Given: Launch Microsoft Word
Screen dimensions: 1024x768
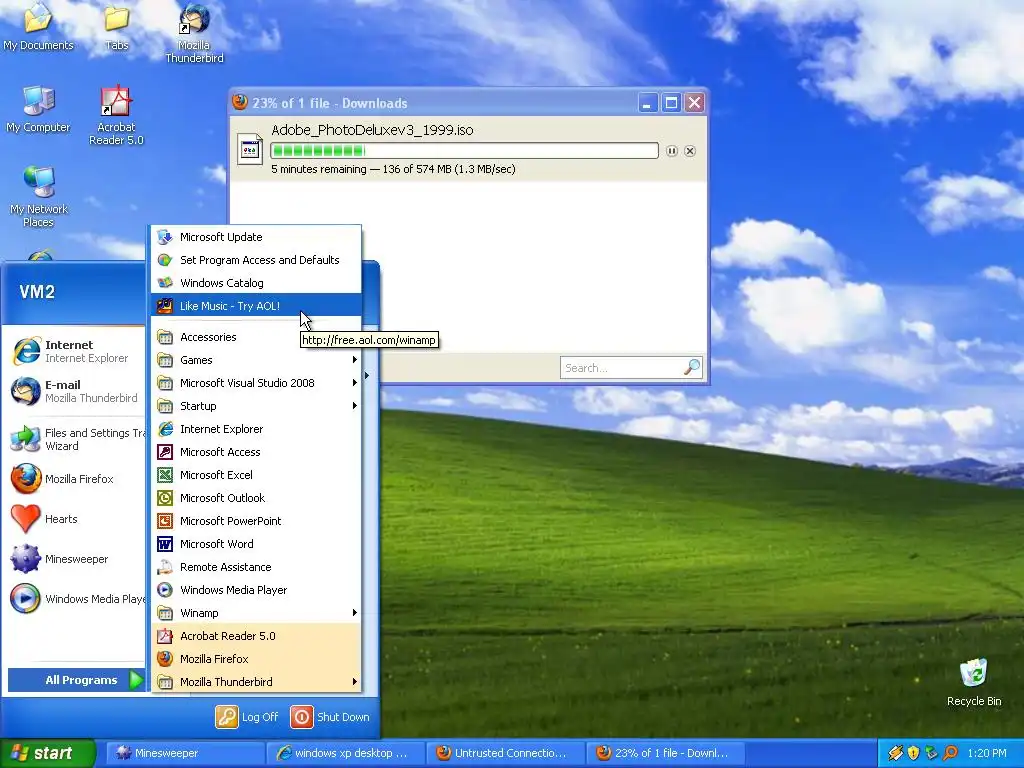Looking at the screenshot, I should point(256,544).
